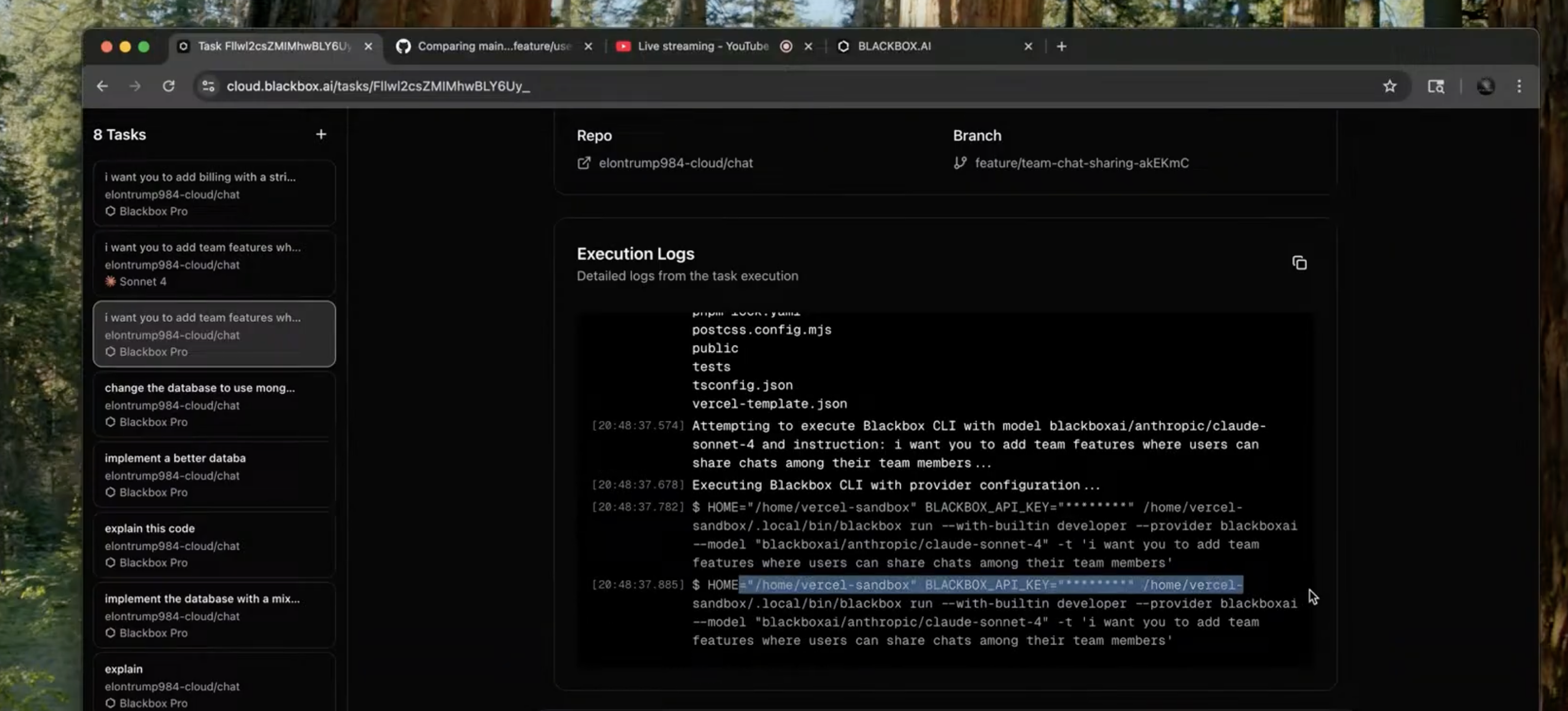
Task: Go back with browser back arrow
Action: pos(102,86)
